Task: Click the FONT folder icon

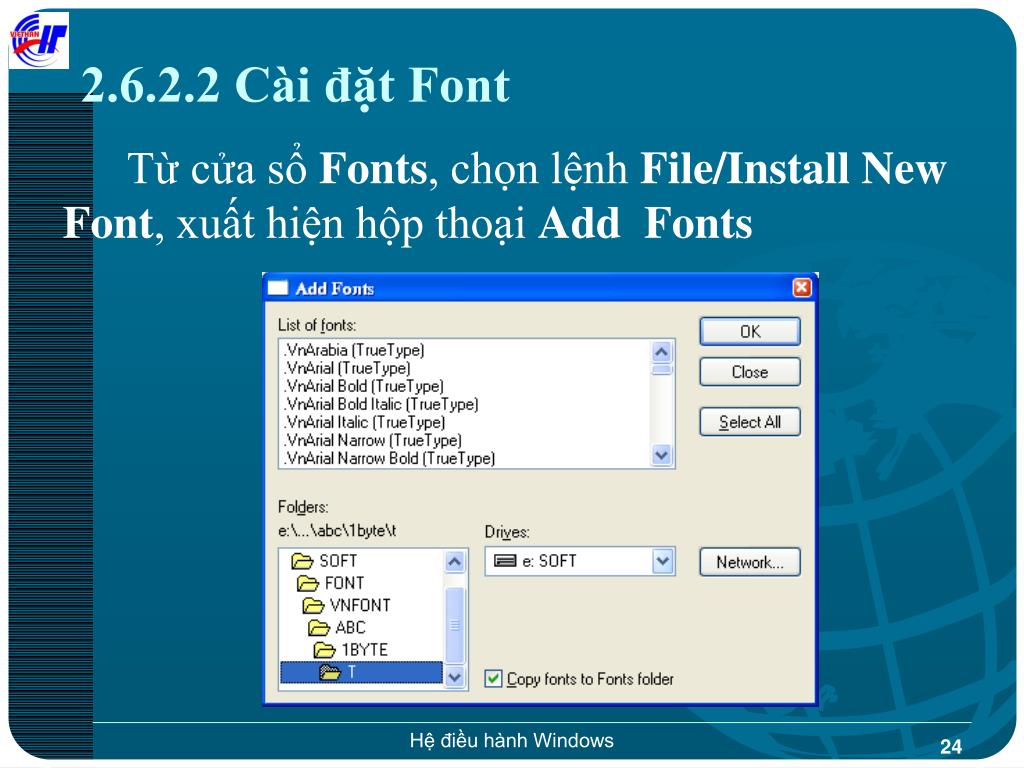Action: click(307, 583)
